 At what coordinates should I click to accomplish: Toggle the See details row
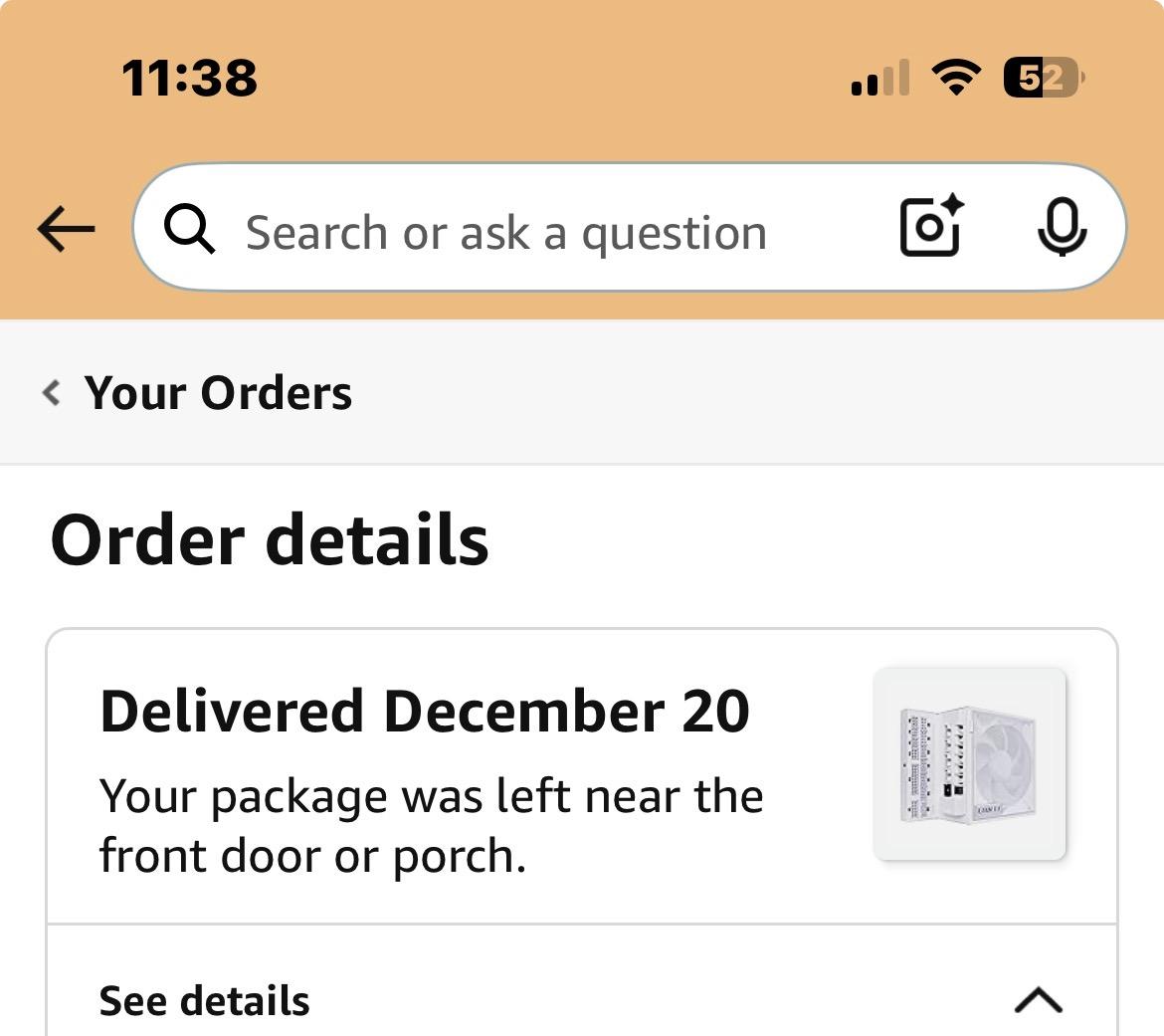point(582,999)
